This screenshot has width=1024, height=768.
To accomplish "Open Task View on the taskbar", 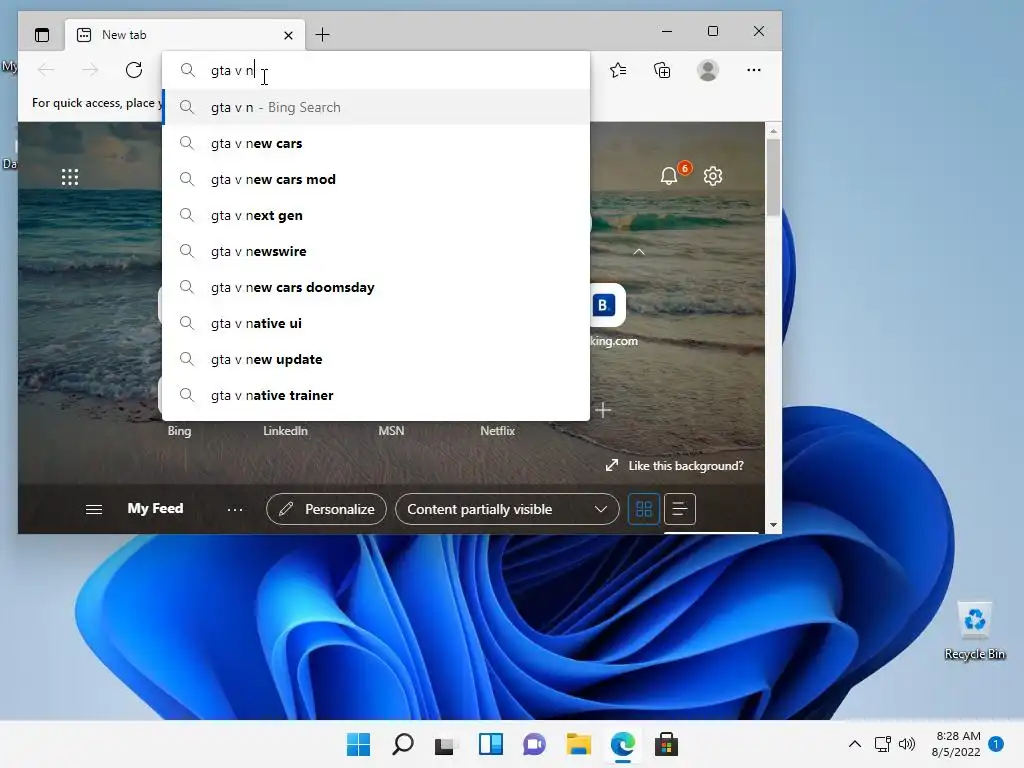I will 445,744.
